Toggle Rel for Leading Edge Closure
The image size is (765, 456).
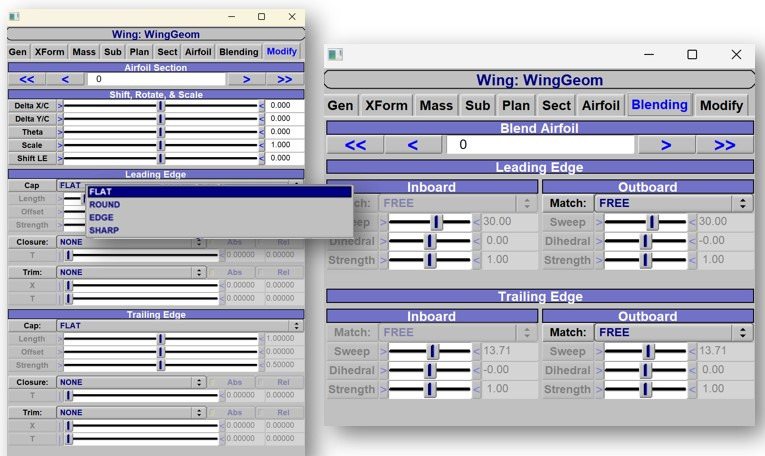tap(283, 243)
